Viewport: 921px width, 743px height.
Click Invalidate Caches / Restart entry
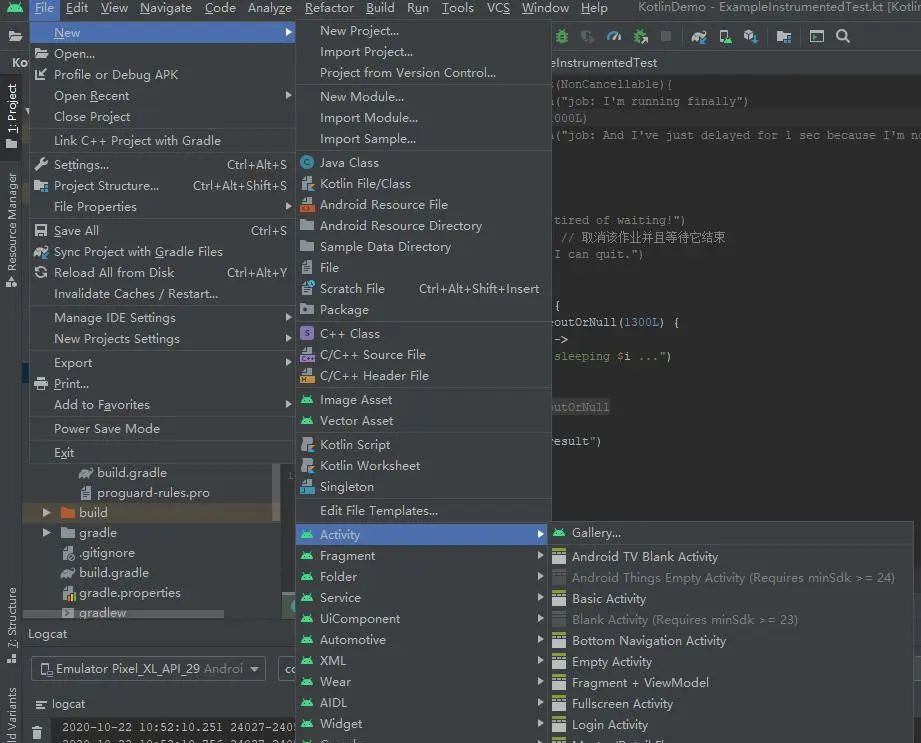(x=136, y=294)
